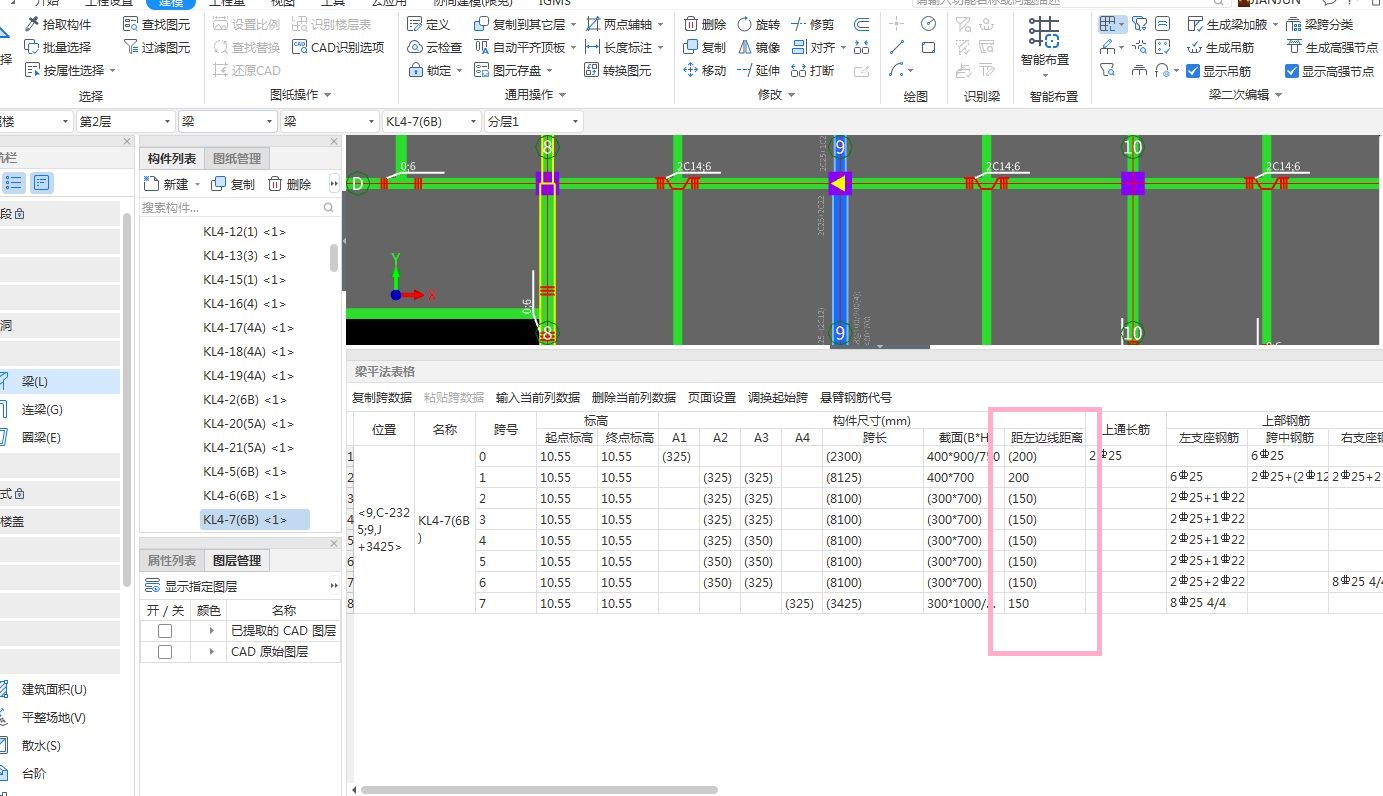The height and width of the screenshot is (796, 1383).
Task: Select the rectangle draw tool
Action: (928, 47)
